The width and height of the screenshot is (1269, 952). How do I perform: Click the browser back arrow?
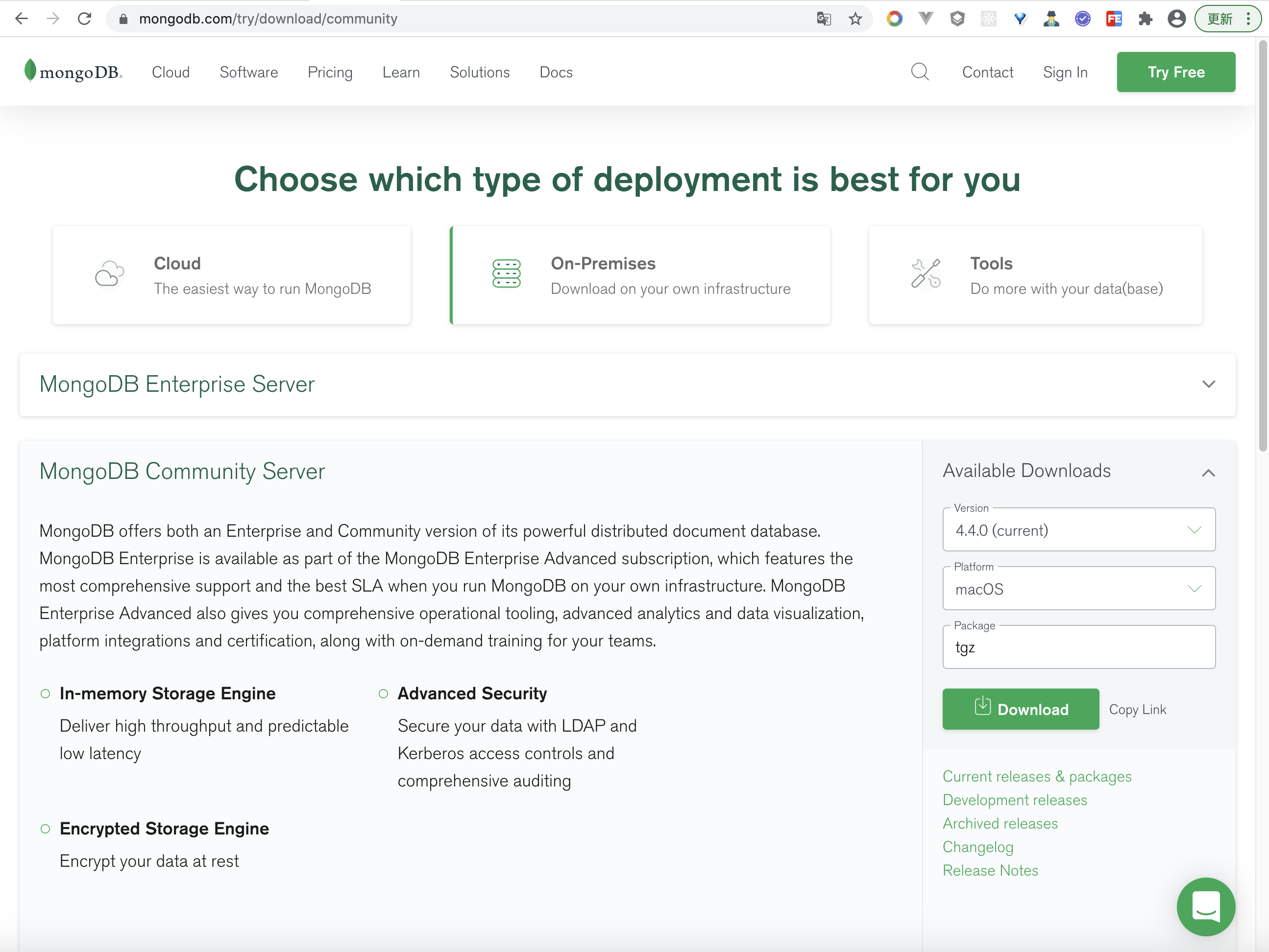(x=22, y=19)
